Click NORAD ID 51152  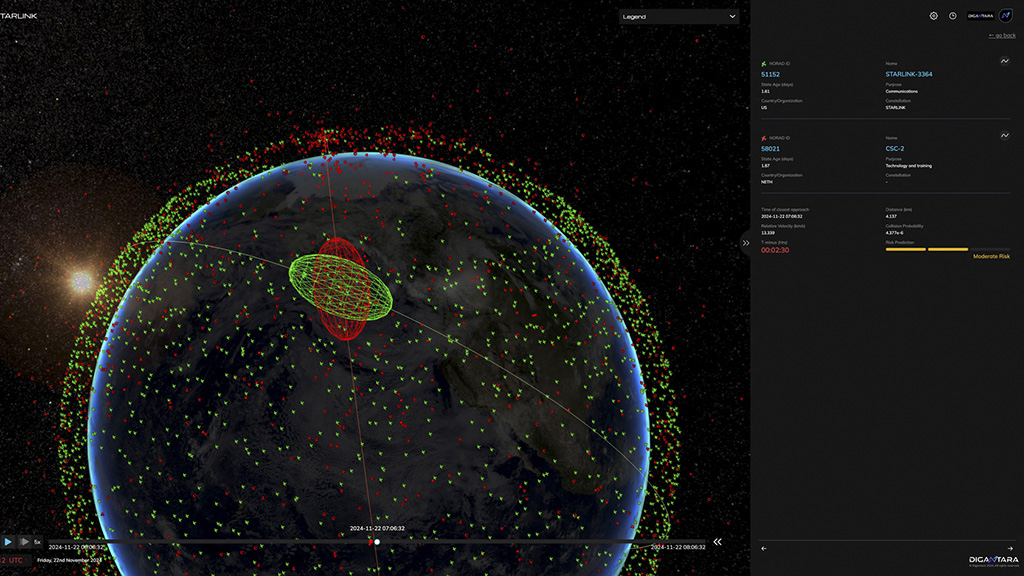click(770, 74)
